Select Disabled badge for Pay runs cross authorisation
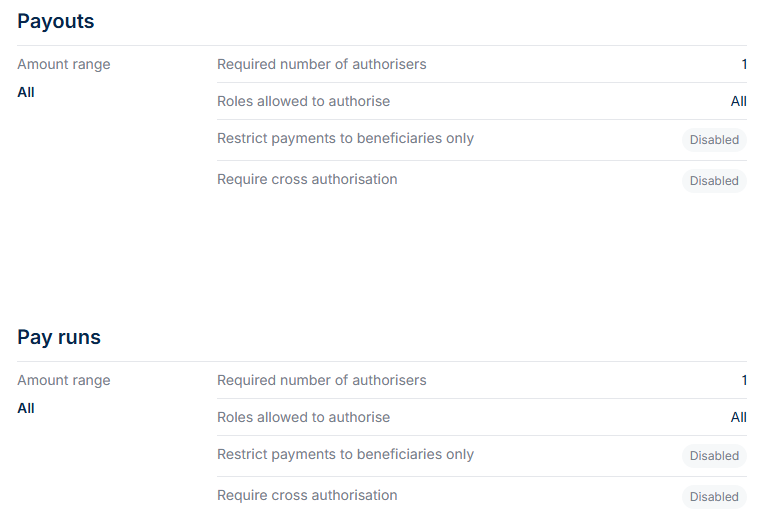The height and width of the screenshot is (530, 777). 714,497
